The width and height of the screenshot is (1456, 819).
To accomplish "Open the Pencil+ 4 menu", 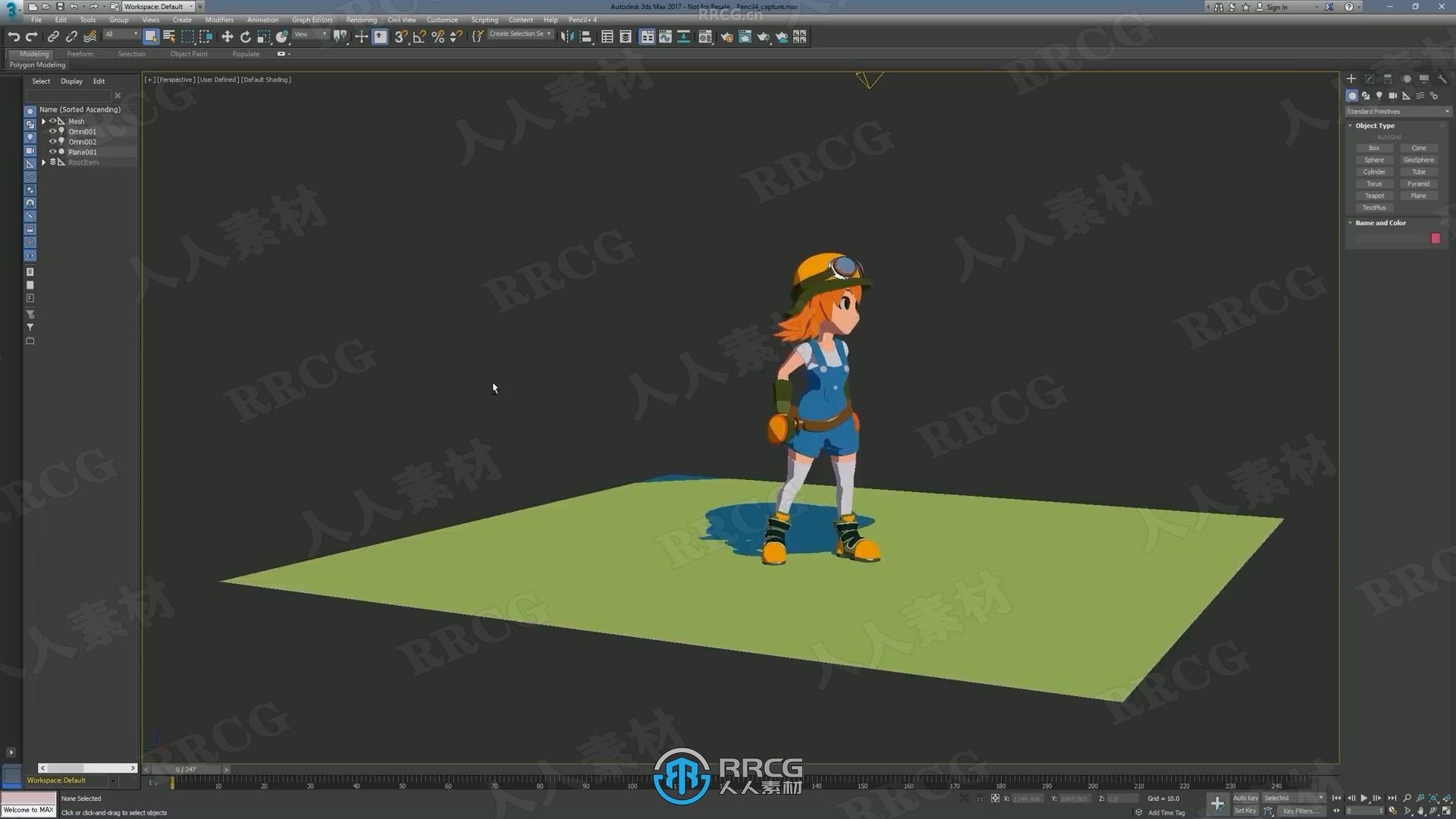I will (x=582, y=20).
